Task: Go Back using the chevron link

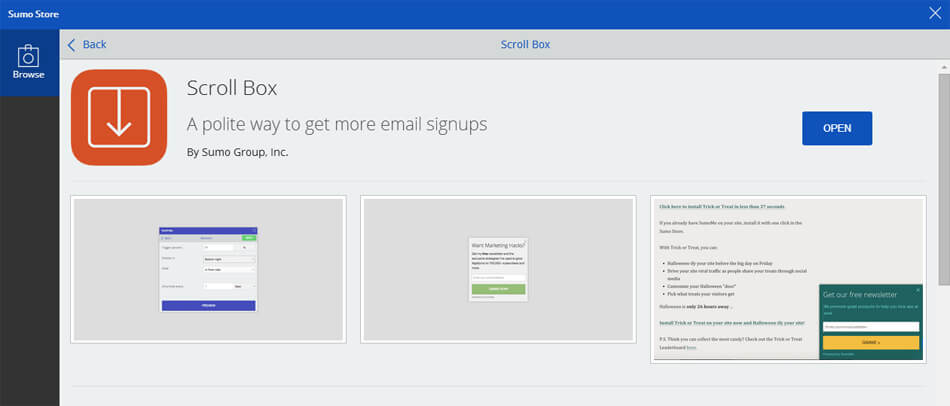Action: (87, 44)
